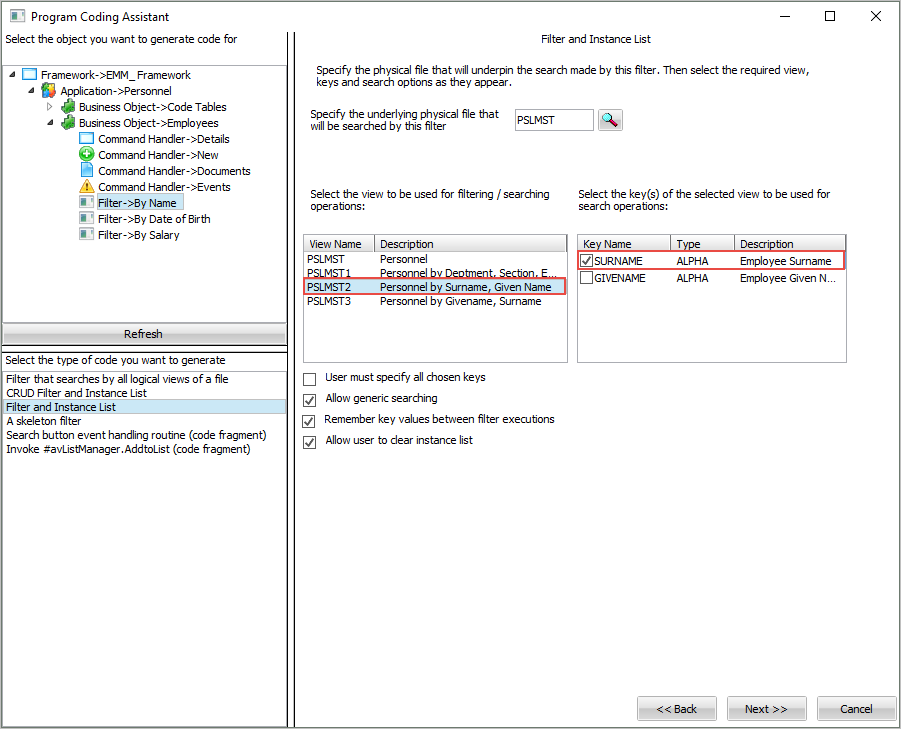Check the GIVENAME key checkbox
901x729 pixels.
[586, 278]
